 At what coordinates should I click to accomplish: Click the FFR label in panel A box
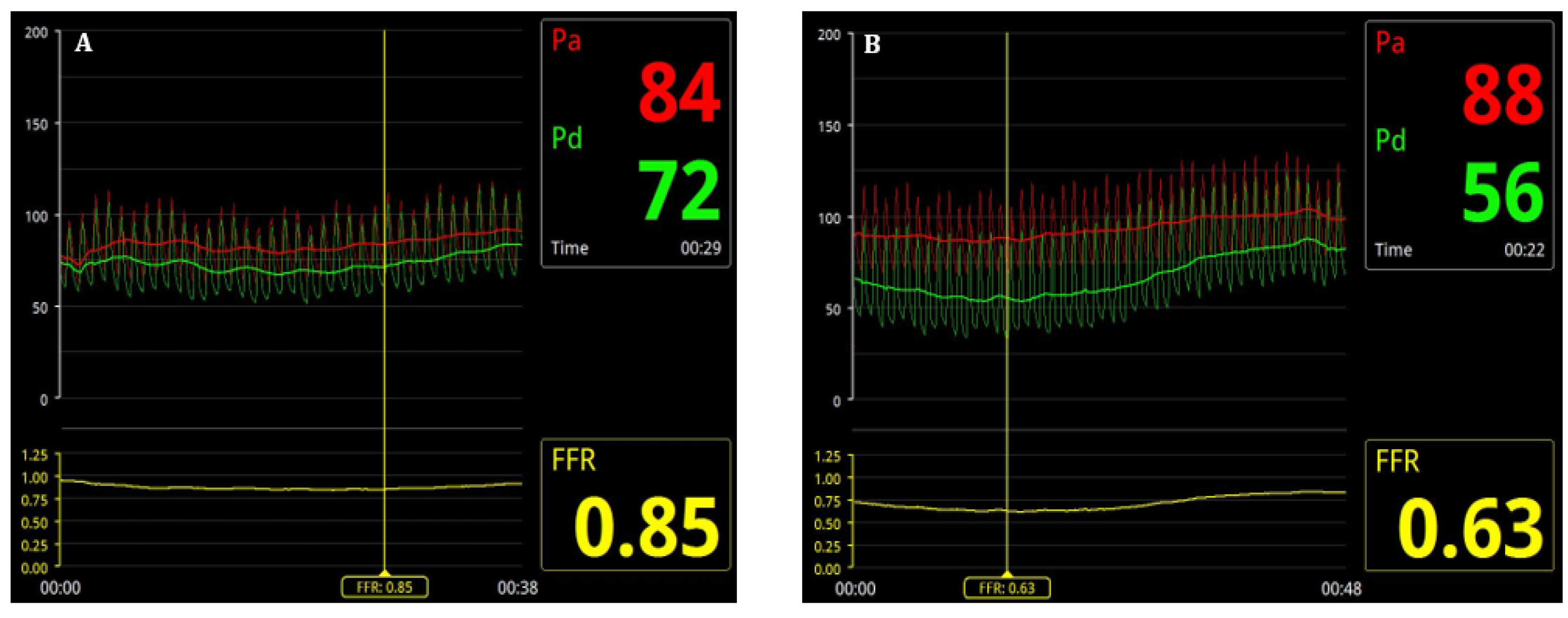pos(573,460)
